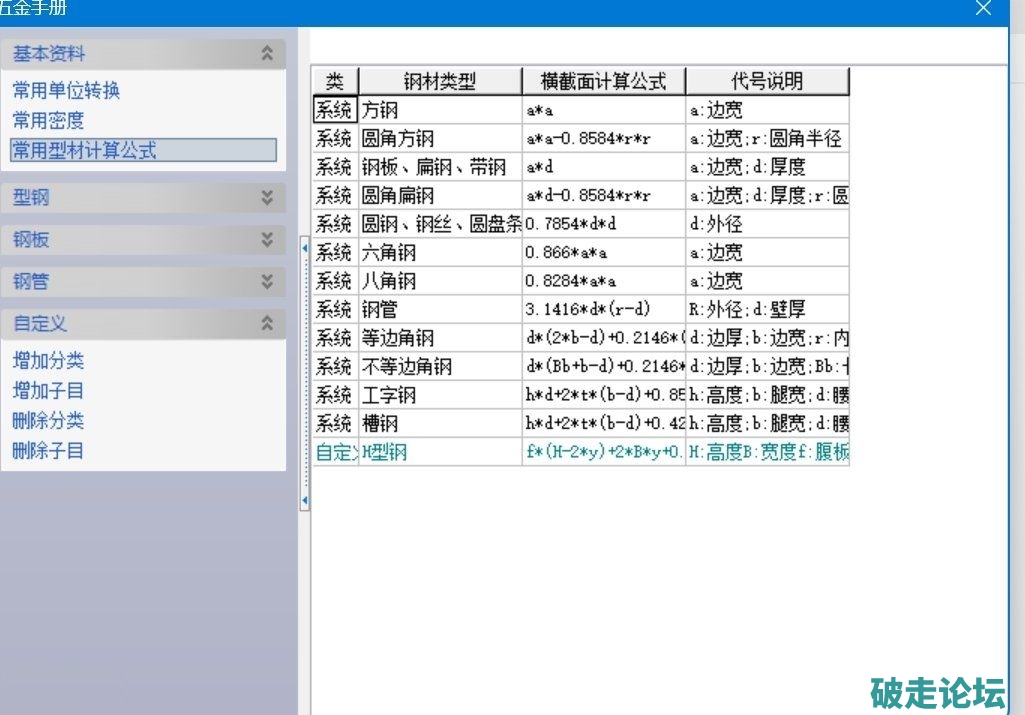
Task: Click 增加子目 to add an item
Action: pyautogui.click(x=48, y=390)
